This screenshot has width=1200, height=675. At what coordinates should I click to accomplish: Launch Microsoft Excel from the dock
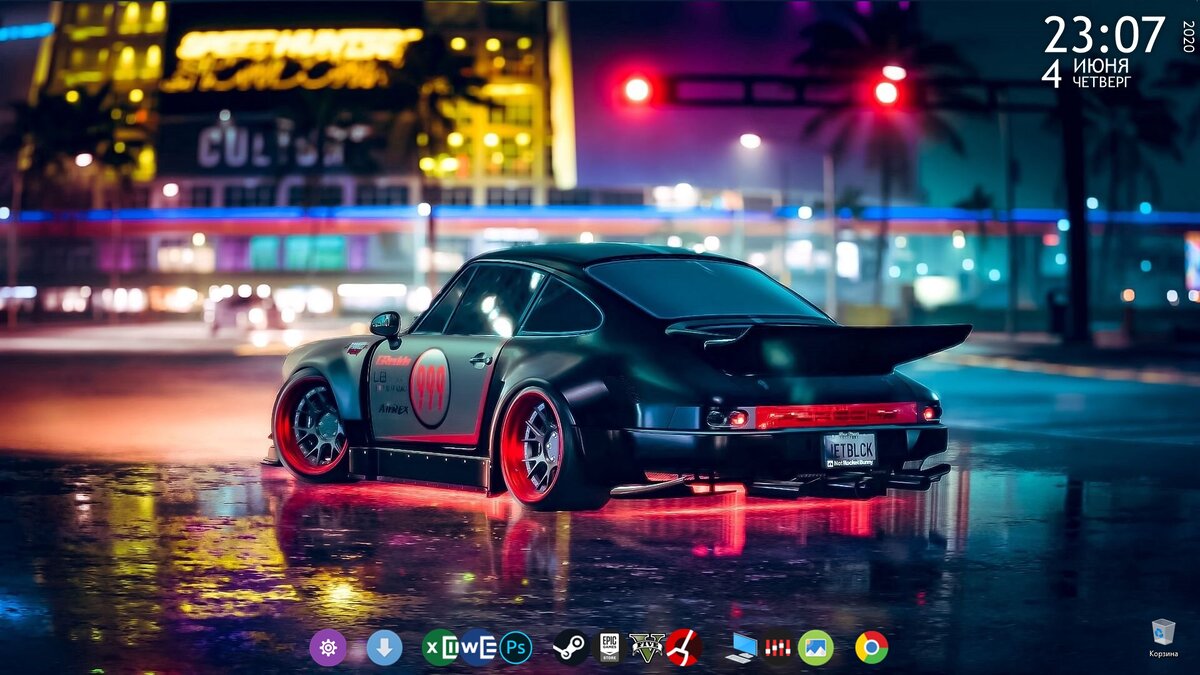439,648
